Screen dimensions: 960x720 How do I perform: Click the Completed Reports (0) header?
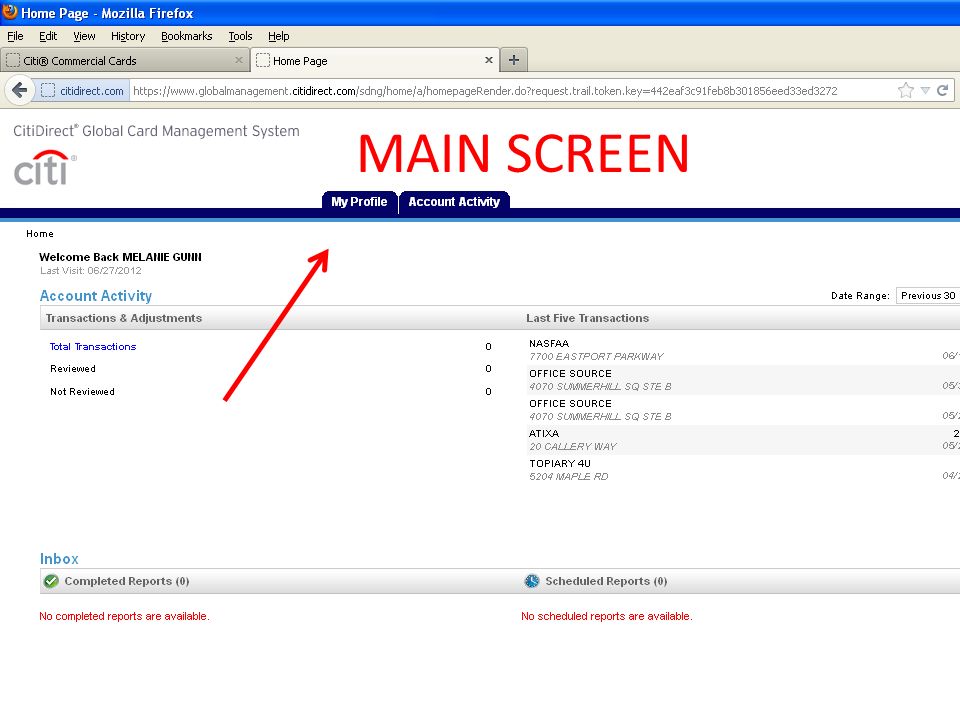127,581
